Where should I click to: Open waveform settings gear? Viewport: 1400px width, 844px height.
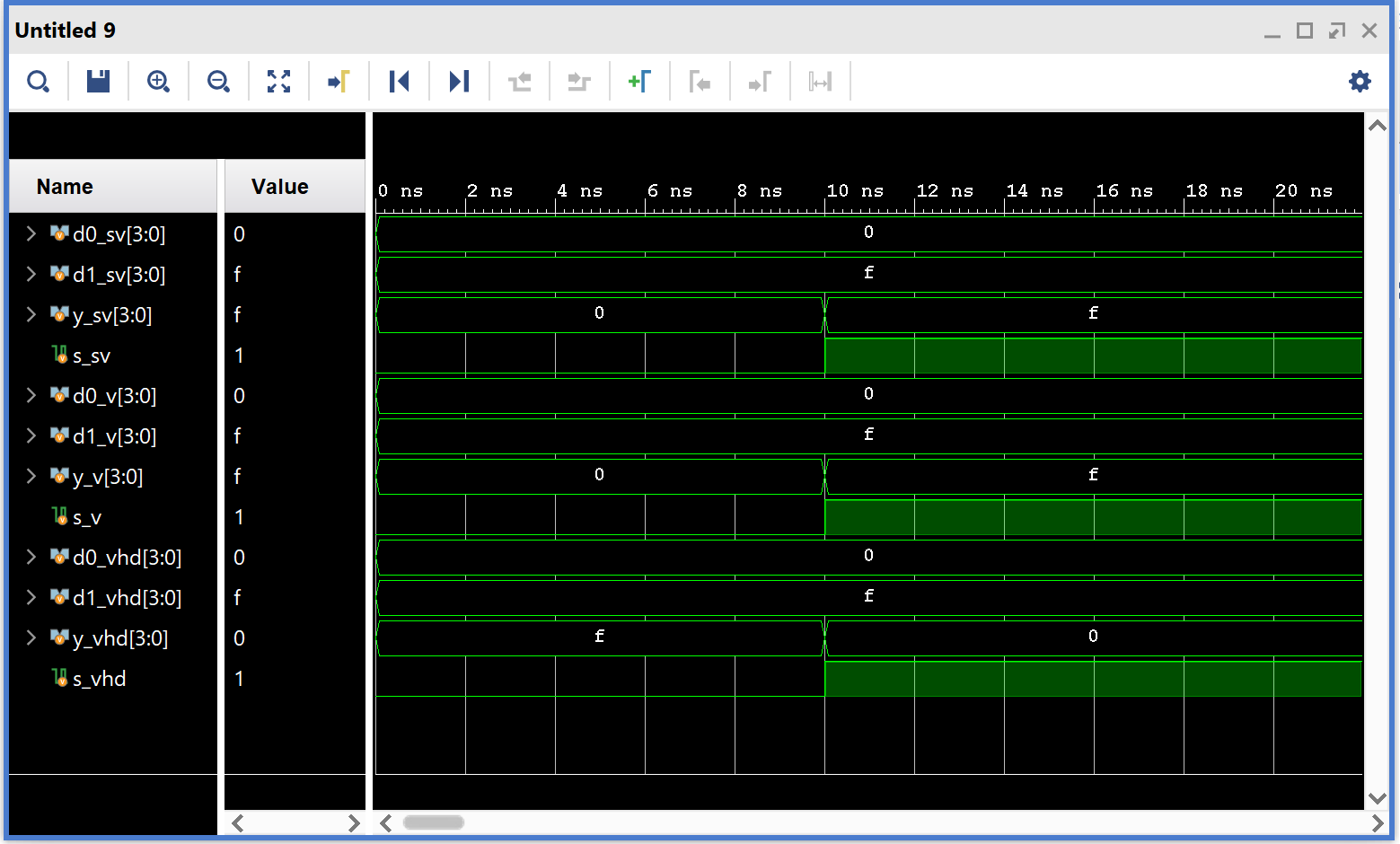[x=1360, y=82]
